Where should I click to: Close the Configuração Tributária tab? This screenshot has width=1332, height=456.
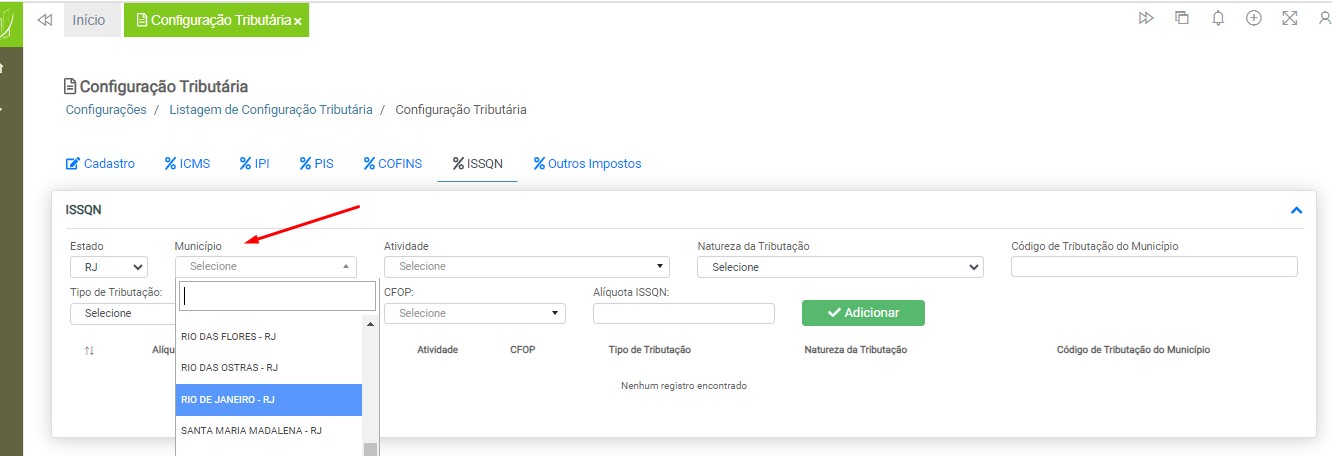point(298,21)
